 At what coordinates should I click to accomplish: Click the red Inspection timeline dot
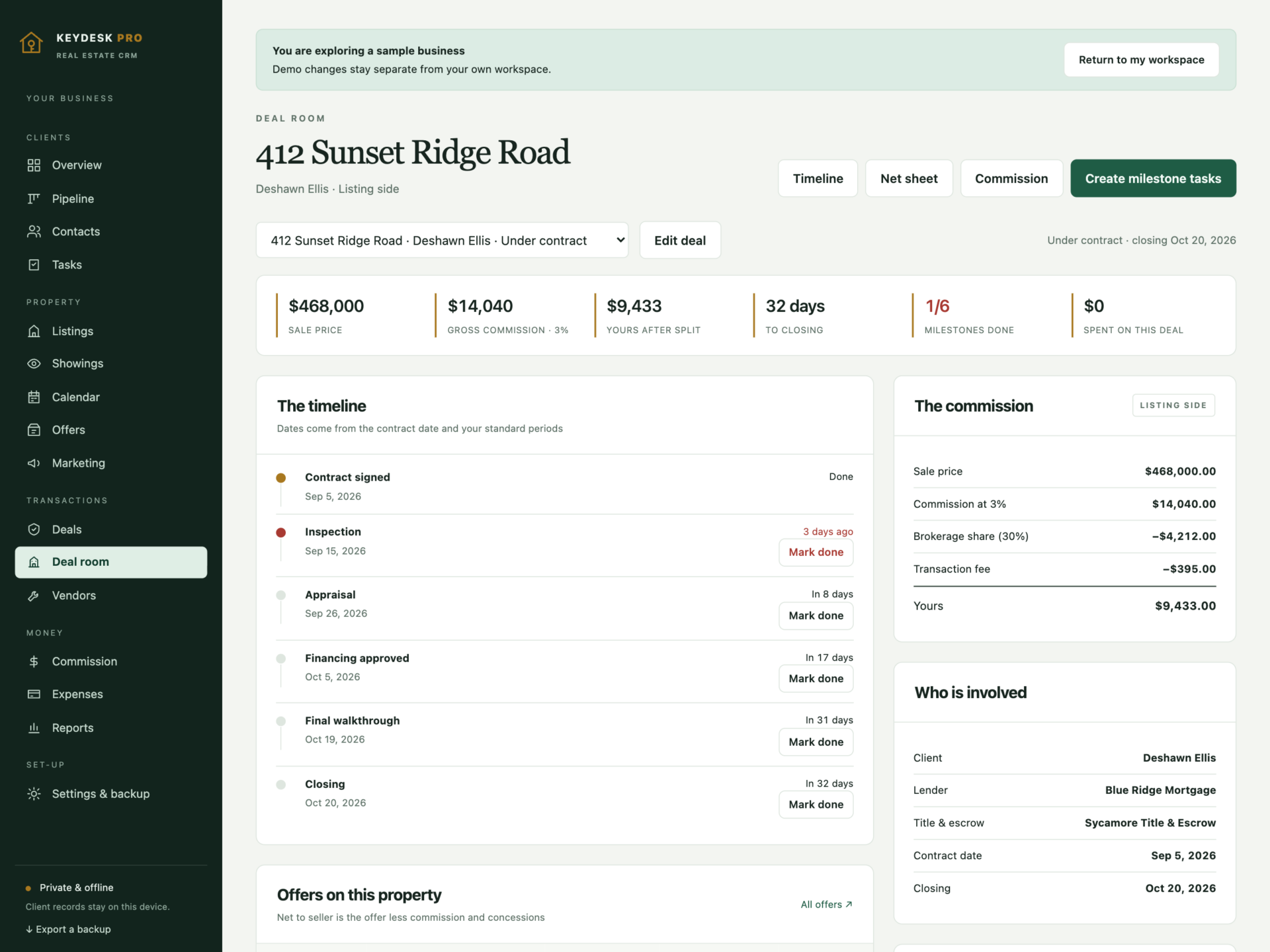click(281, 532)
